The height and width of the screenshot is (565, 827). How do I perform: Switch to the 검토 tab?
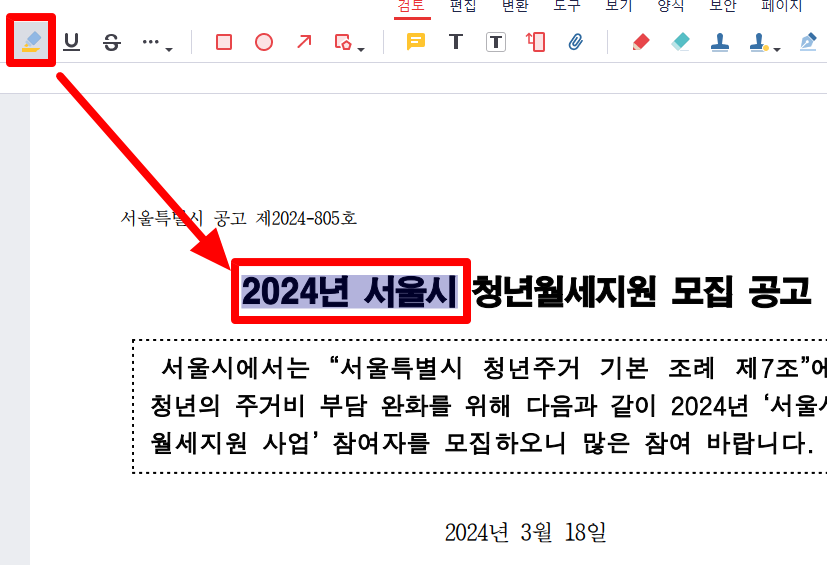click(x=411, y=6)
